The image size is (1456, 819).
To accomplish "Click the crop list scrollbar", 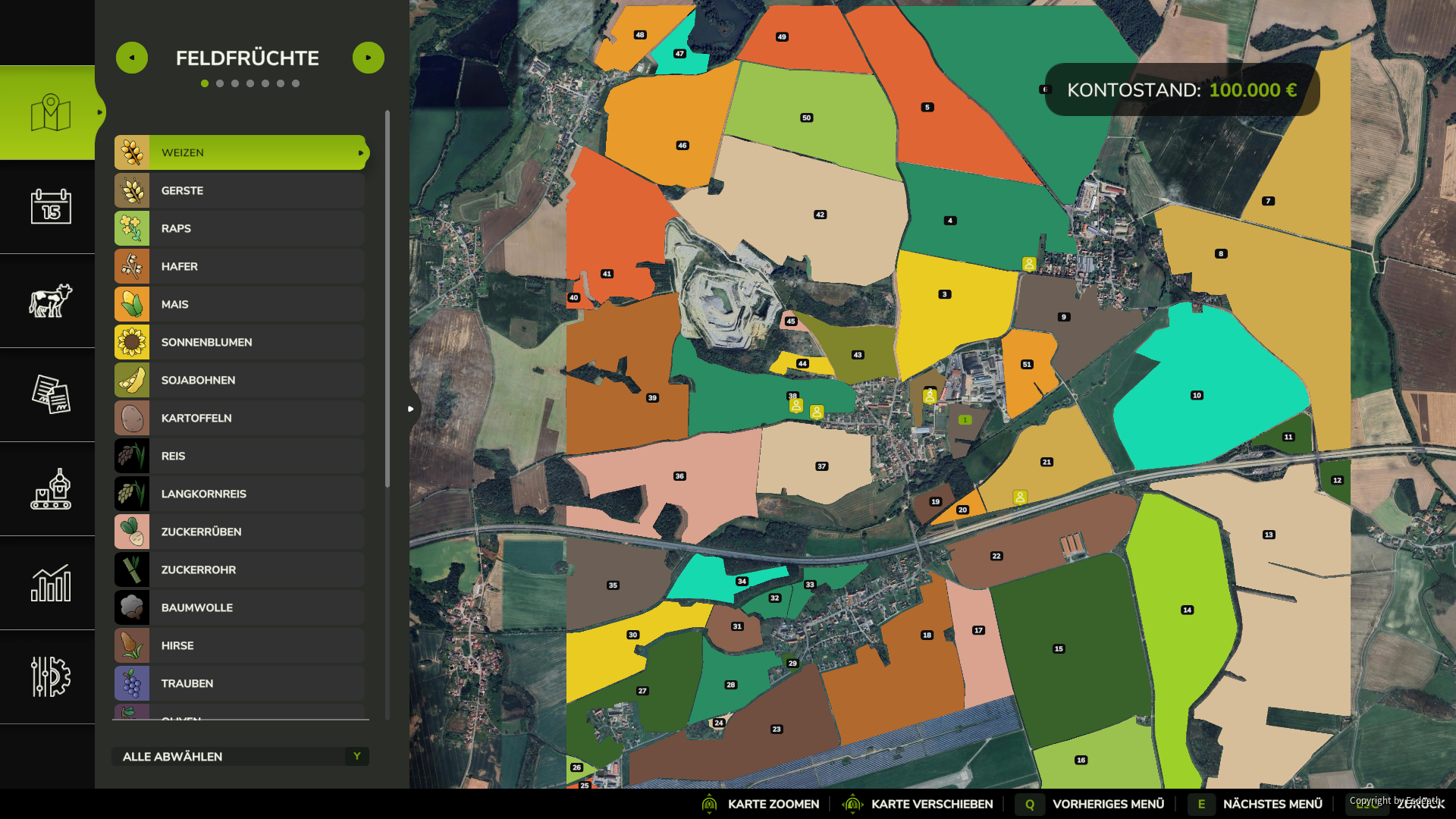I will 388,299.
